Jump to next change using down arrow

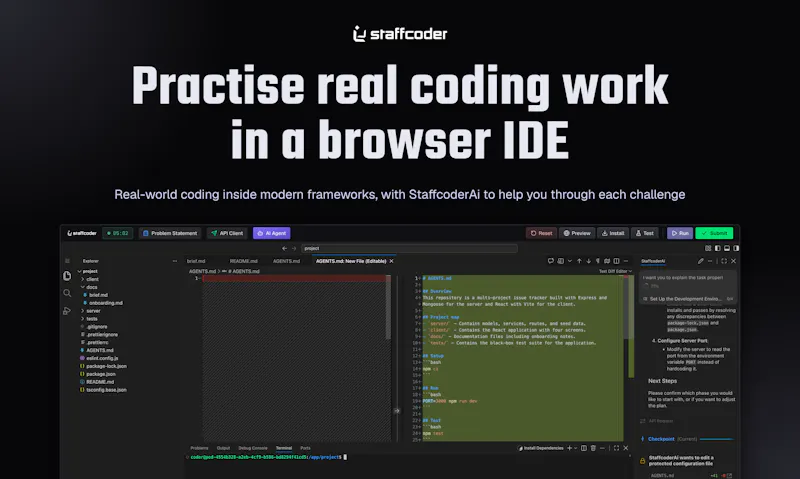pos(588,261)
